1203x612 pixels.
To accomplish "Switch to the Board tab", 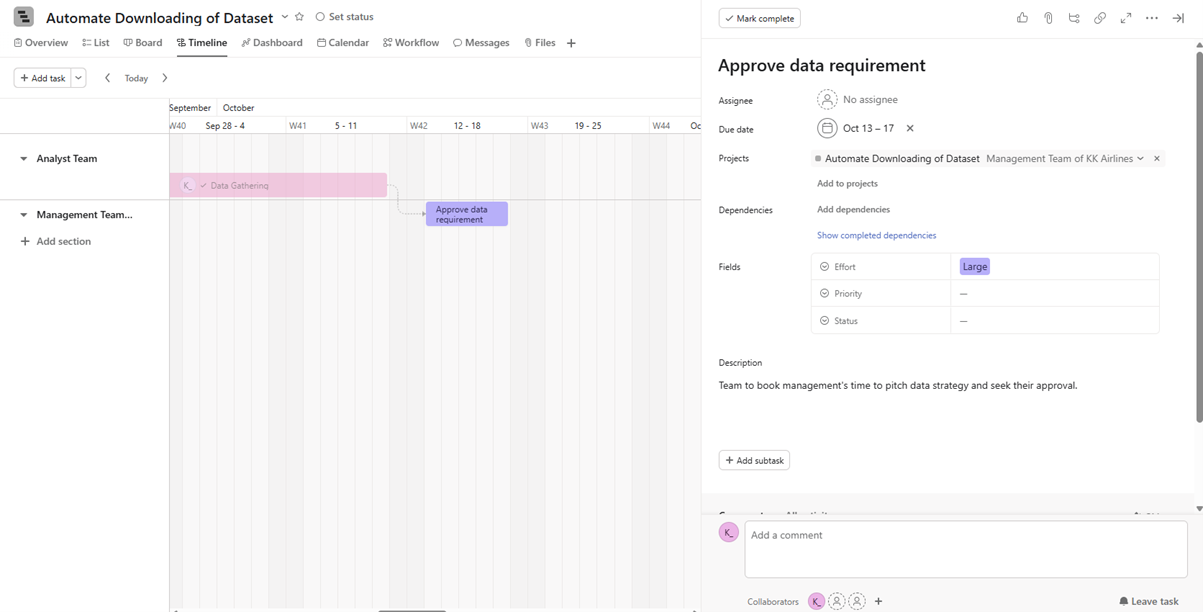I will tap(143, 43).
